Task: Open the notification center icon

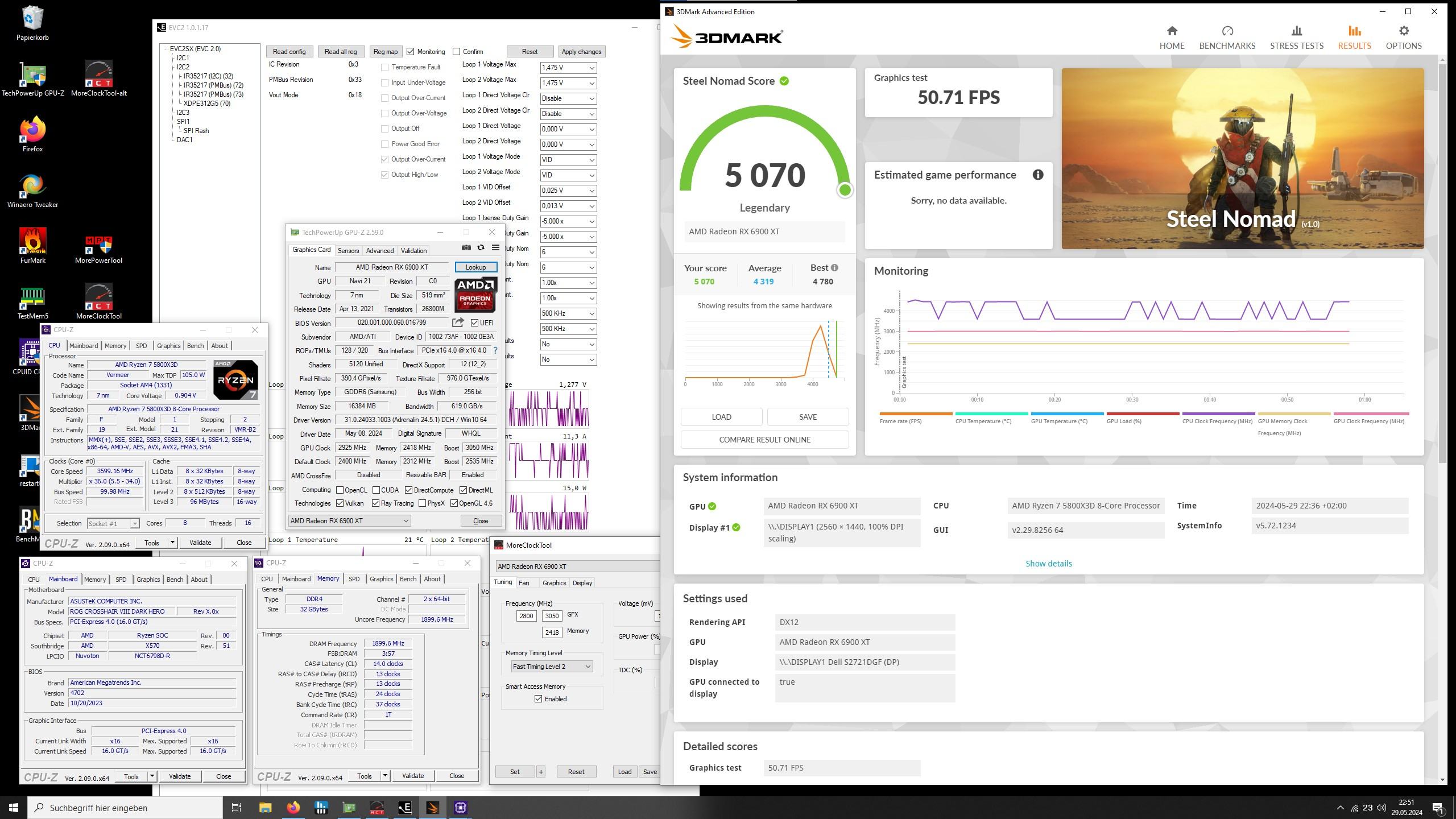Action: 1438,808
